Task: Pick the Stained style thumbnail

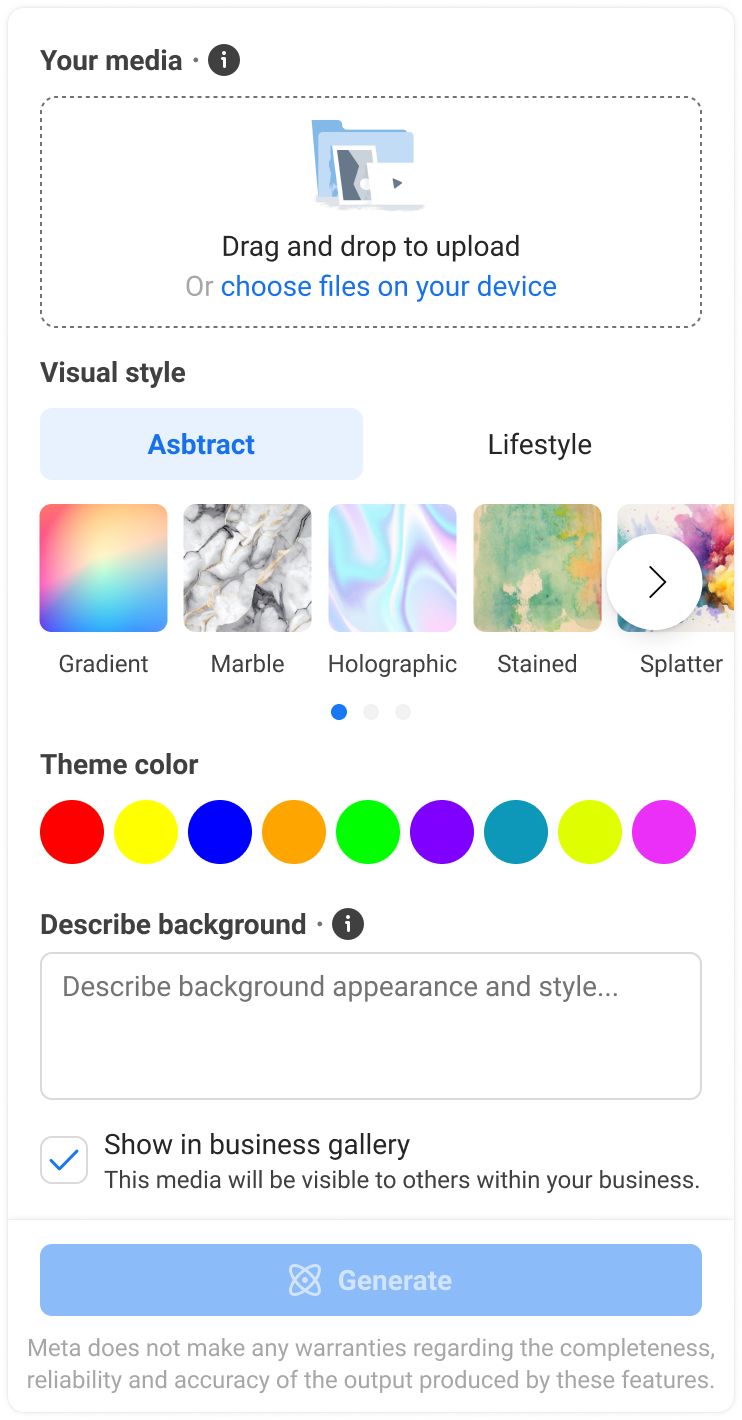Action: coord(537,568)
